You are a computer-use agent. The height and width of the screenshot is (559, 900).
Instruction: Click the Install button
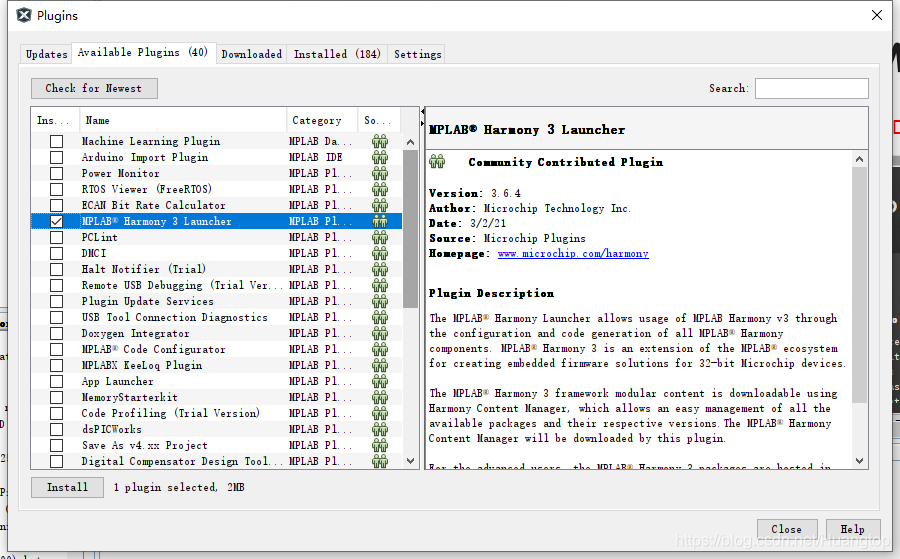click(67, 487)
